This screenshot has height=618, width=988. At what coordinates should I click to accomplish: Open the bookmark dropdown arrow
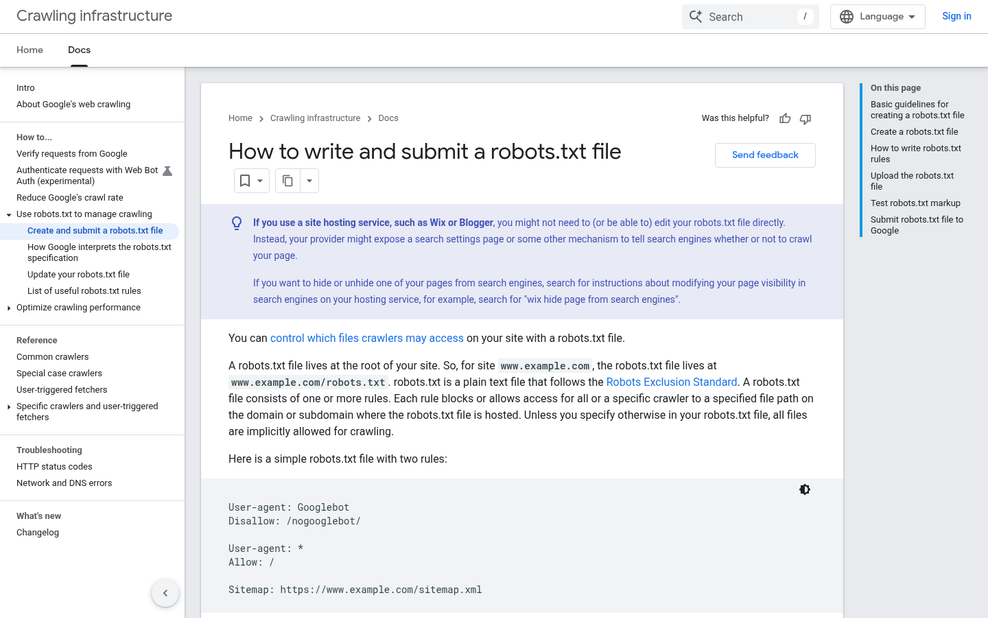[x=260, y=181]
